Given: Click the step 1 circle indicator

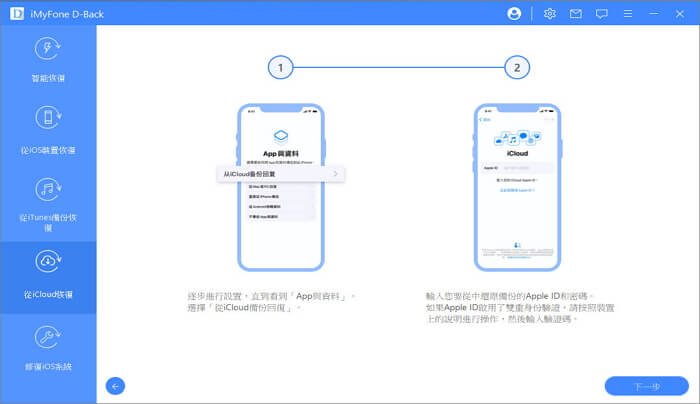Looking at the screenshot, I should tap(282, 68).
